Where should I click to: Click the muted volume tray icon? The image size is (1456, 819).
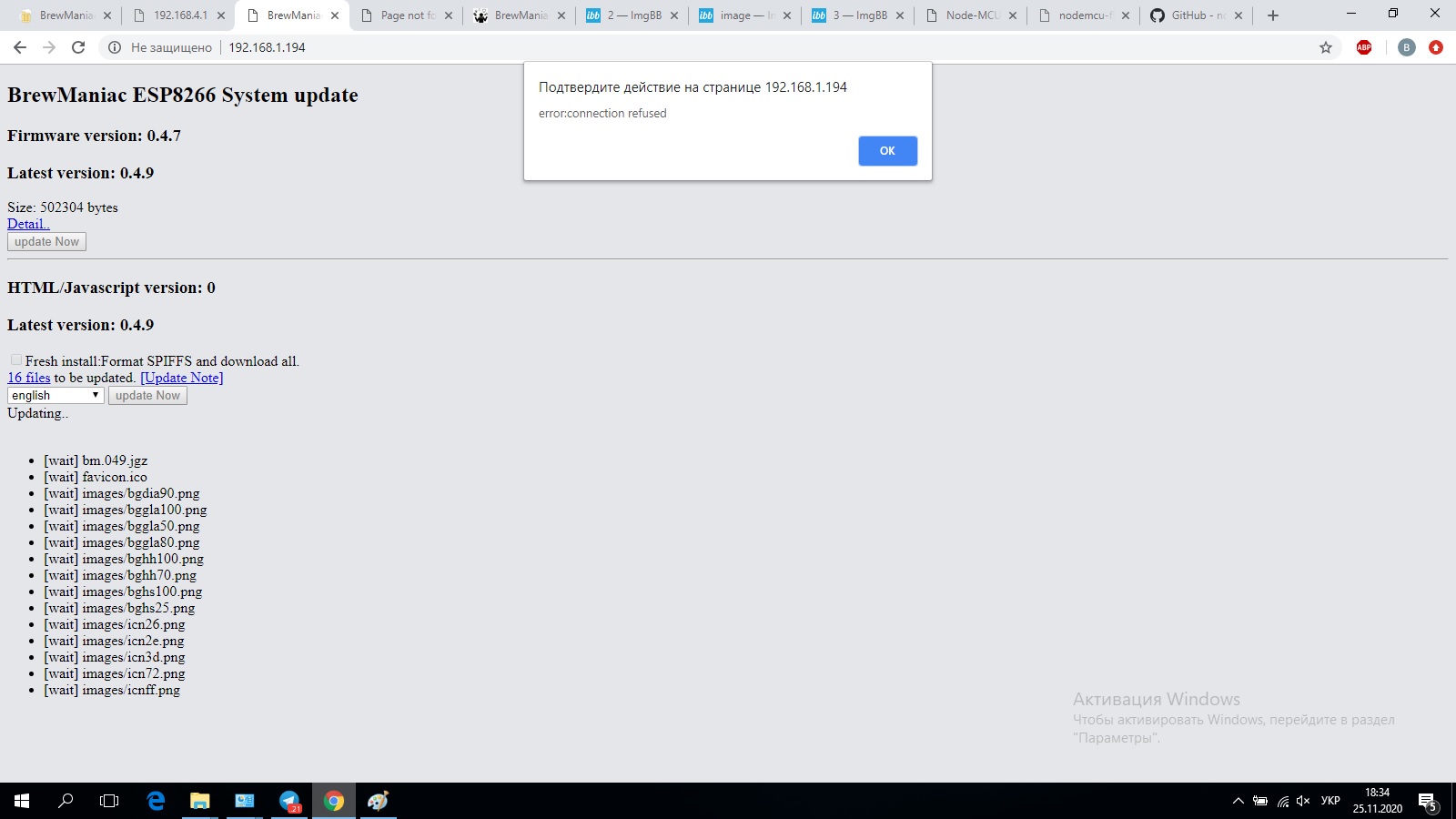pyautogui.click(x=1303, y=801)
